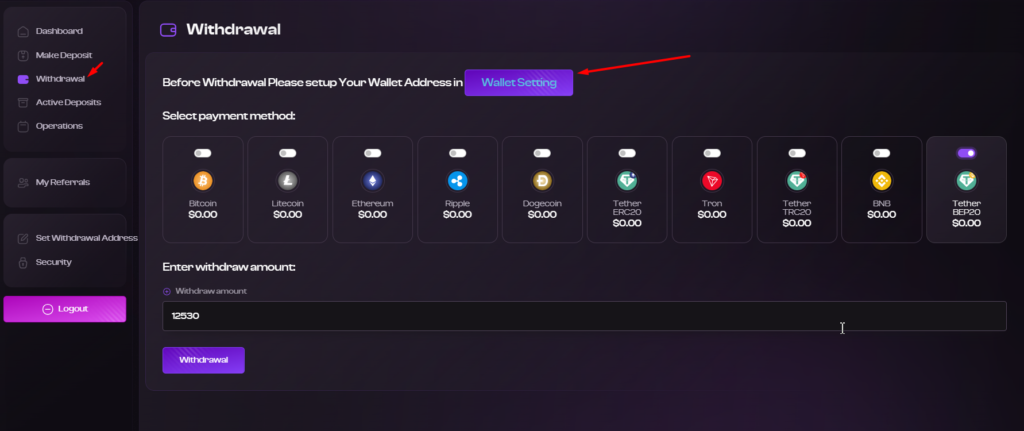The image size is (1024, 431).
Task: Switch on the Ripple payment toggle
Action: pos(457,153)
